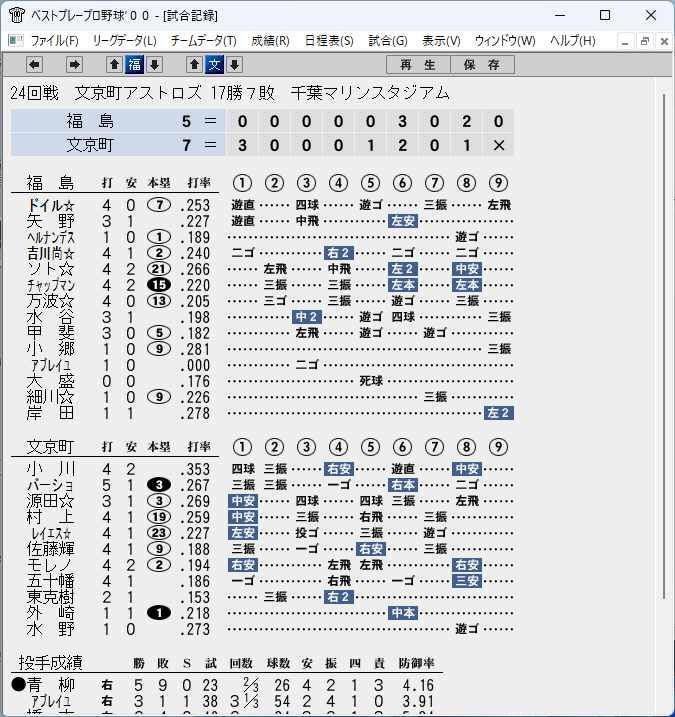Open the 成績(R) menu

tap(270, 41)
